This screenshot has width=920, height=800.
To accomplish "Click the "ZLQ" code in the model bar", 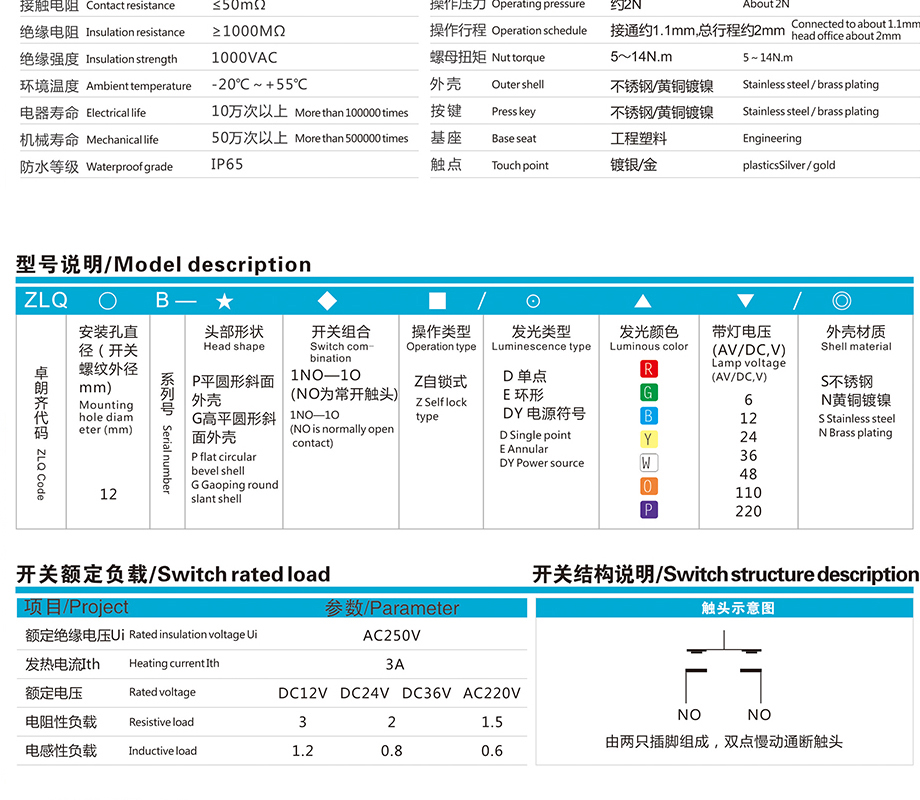I will (46, 301).
